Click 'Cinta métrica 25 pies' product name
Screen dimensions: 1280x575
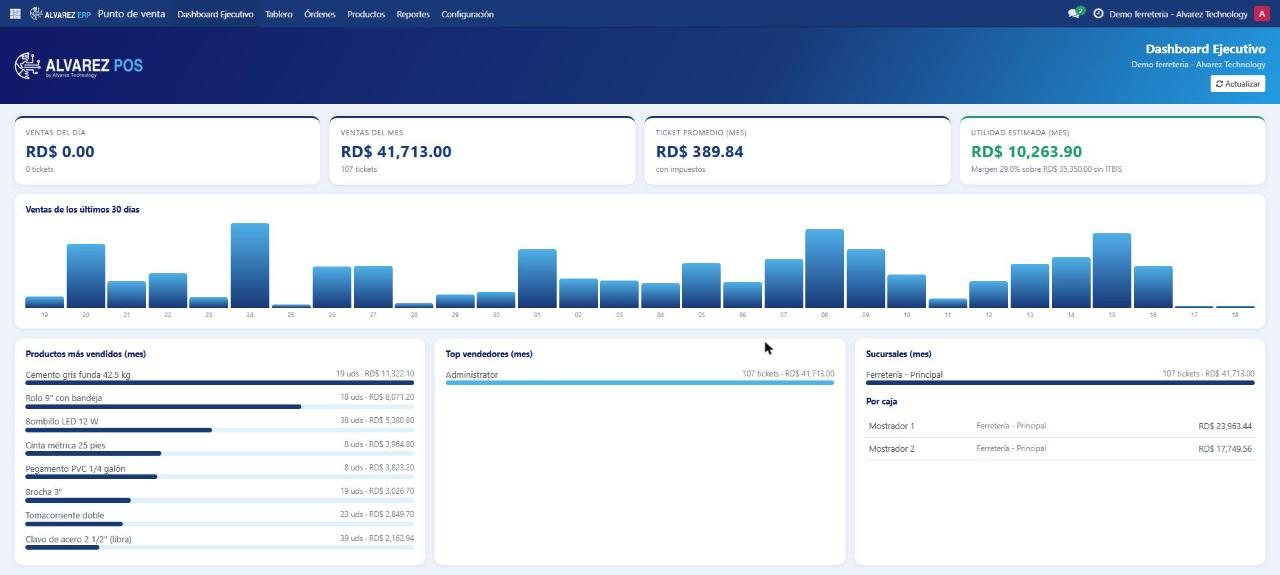66,444
